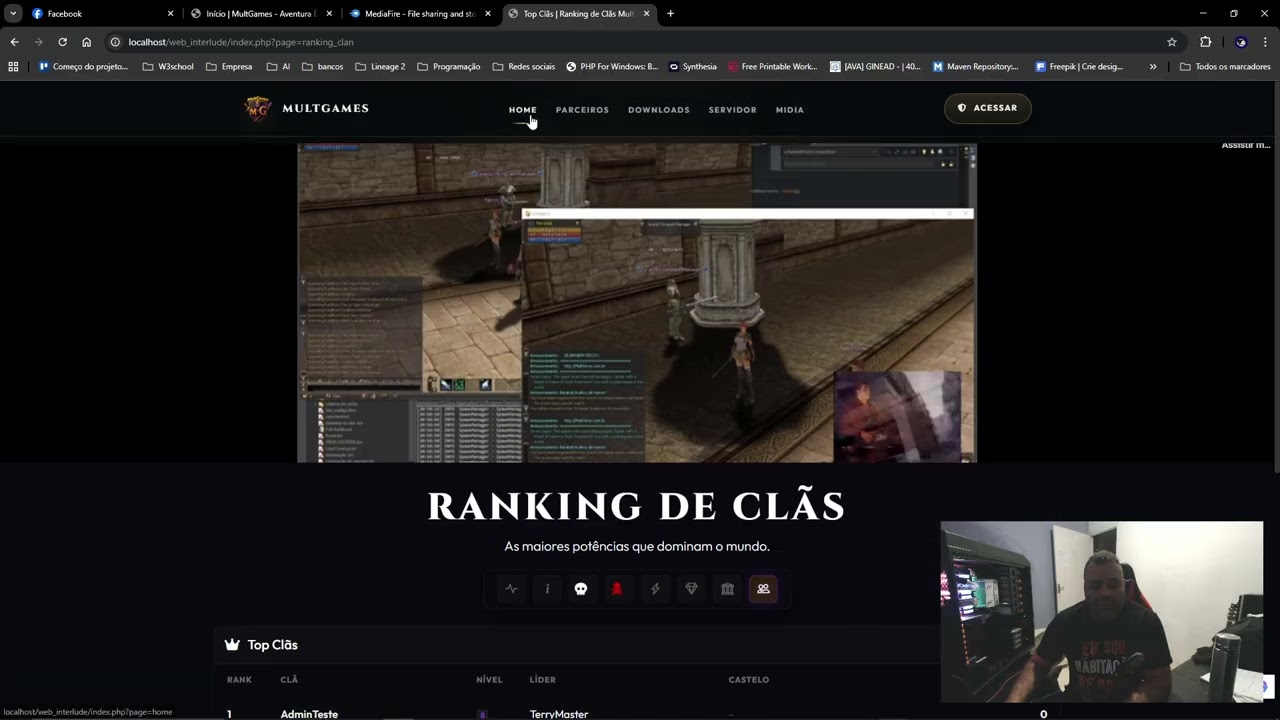Click the NÍVEL column header
This screenshot has height=720, width=1280.
[489, 680]
